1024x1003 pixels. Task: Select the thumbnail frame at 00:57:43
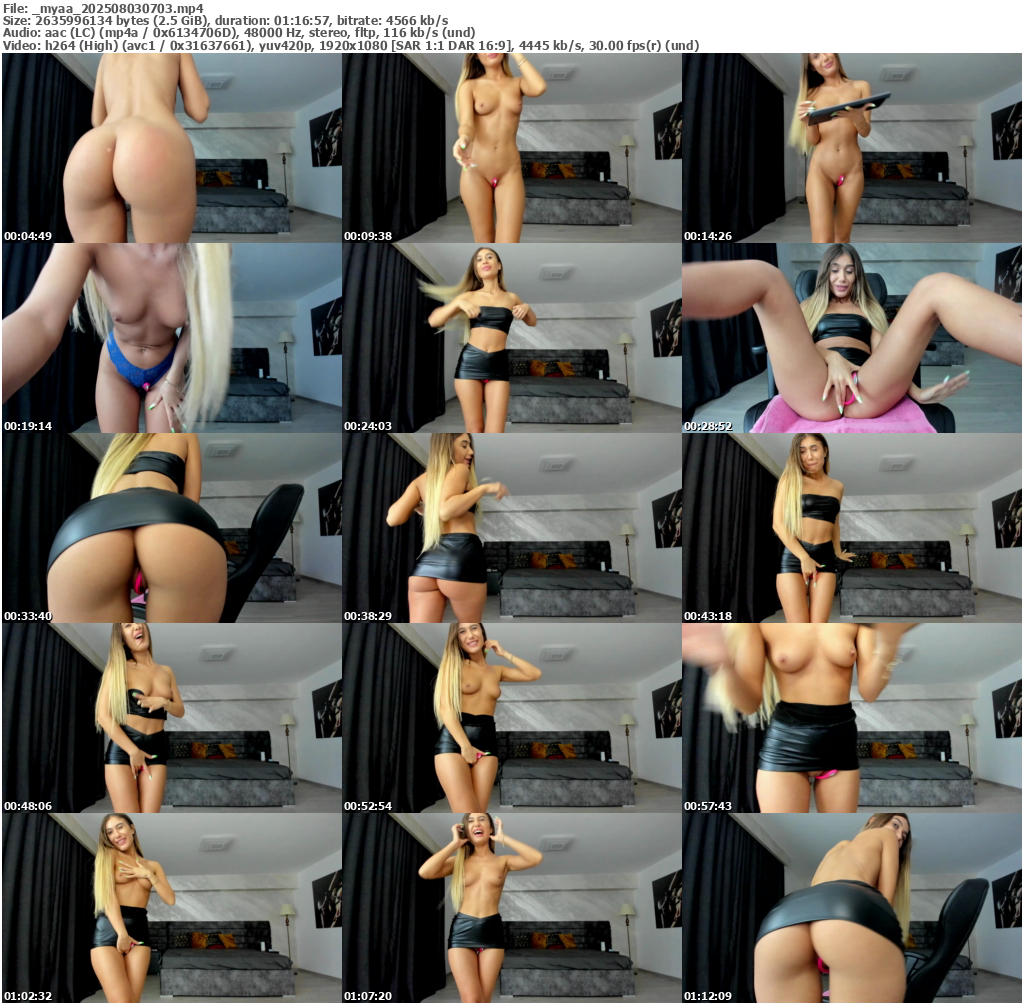click(852, 718)
